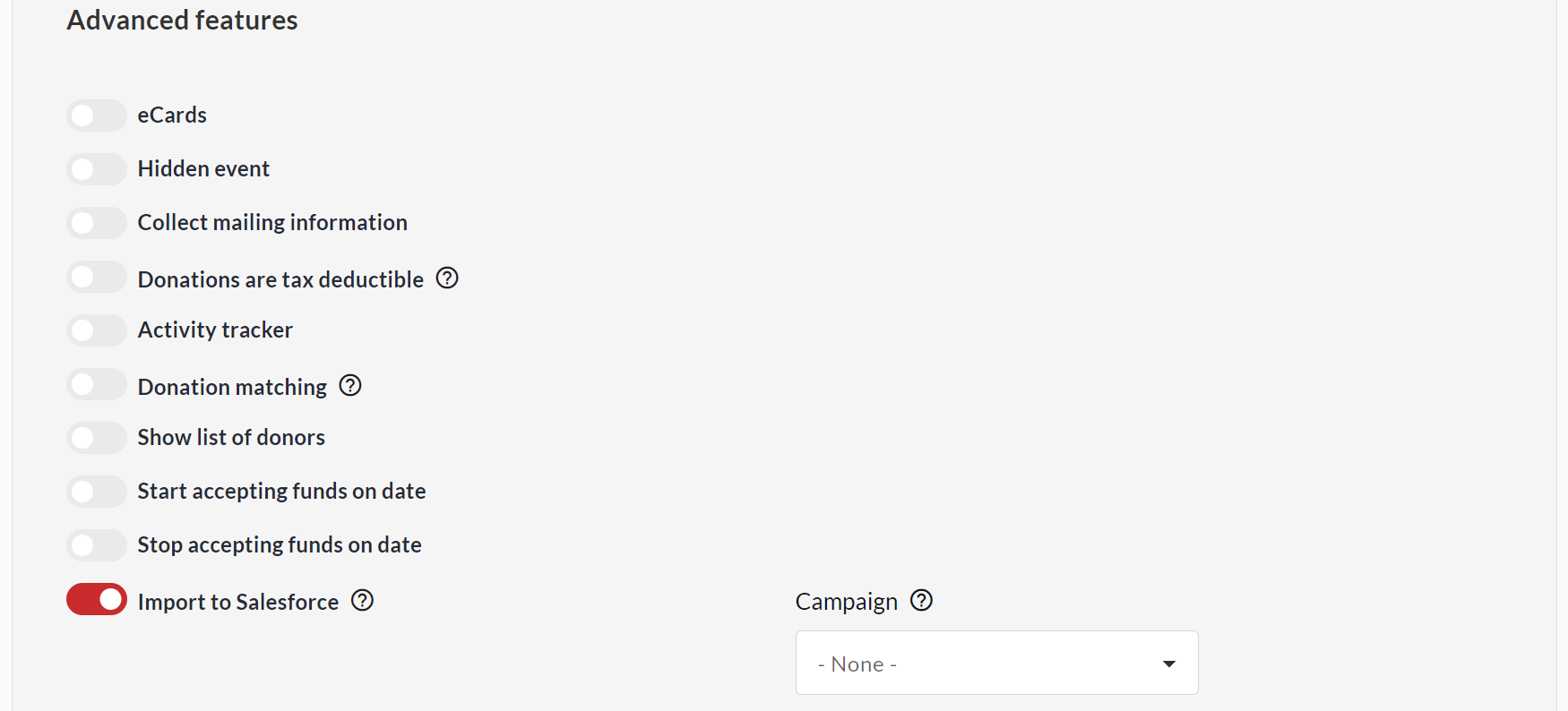Open the Campaign dropdown showing None
1568x711 pixels.
coord(996,664)
